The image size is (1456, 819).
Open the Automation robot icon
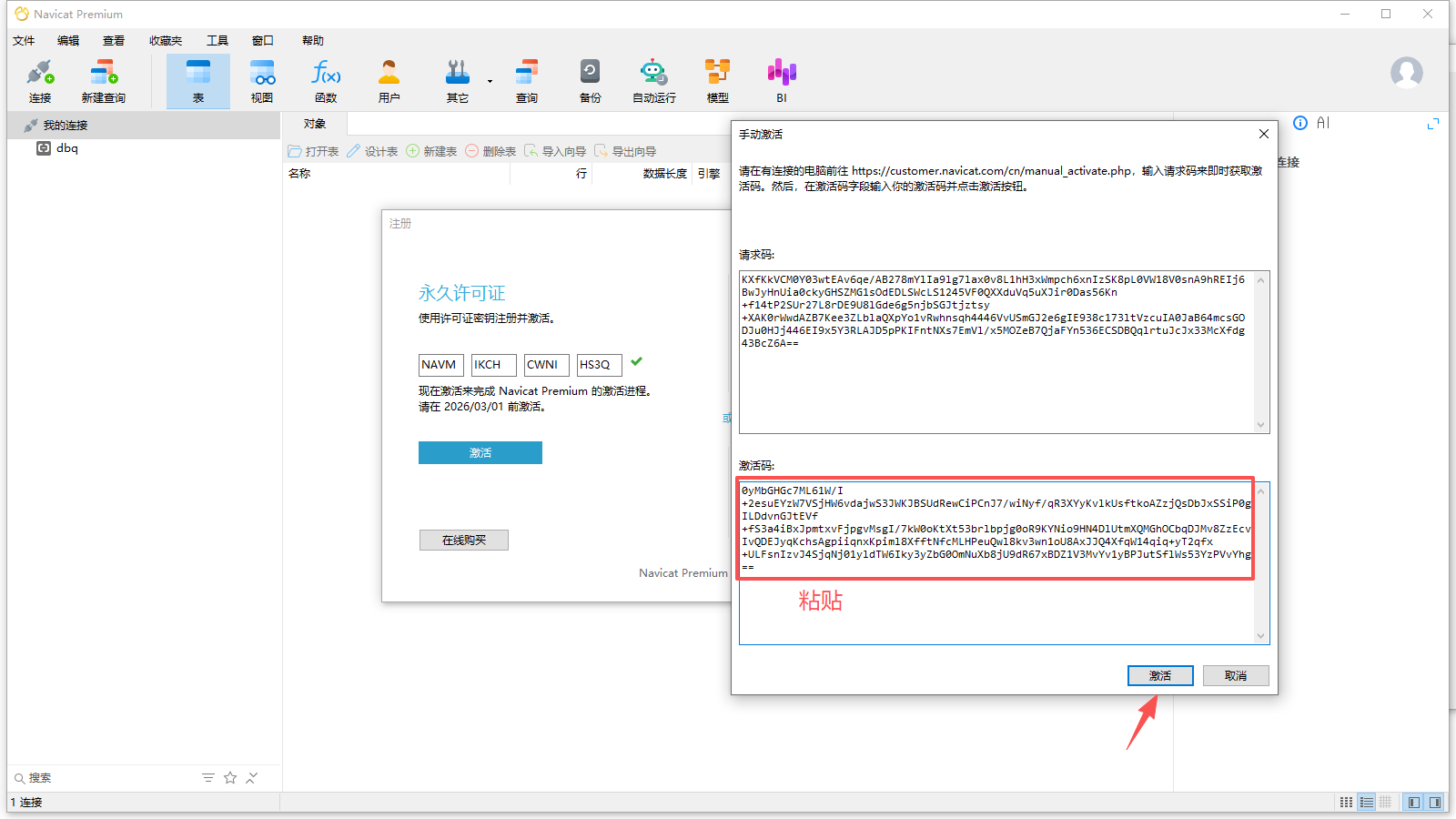click(x=653, y=81)
